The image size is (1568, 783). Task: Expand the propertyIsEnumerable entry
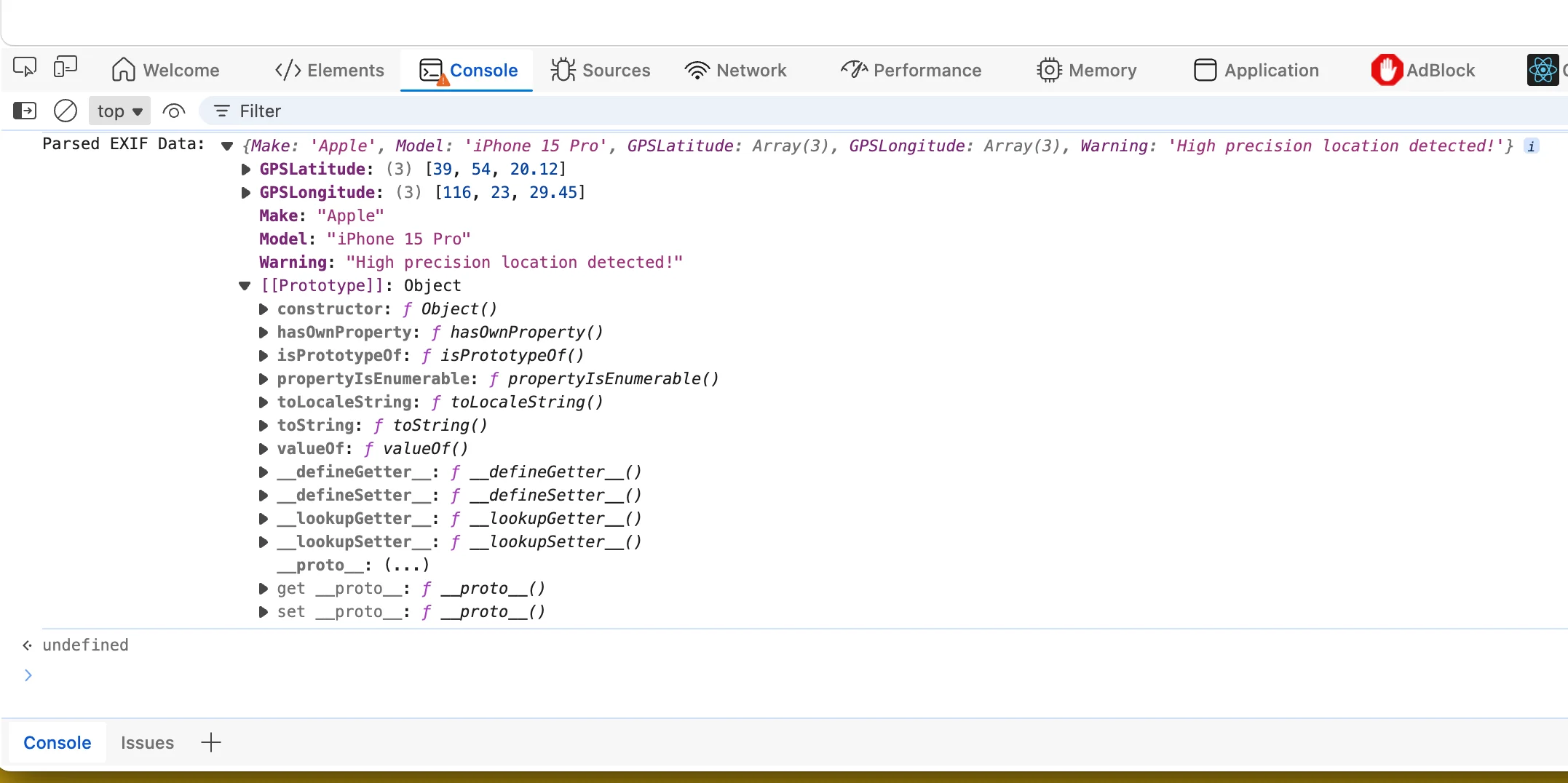264,378
